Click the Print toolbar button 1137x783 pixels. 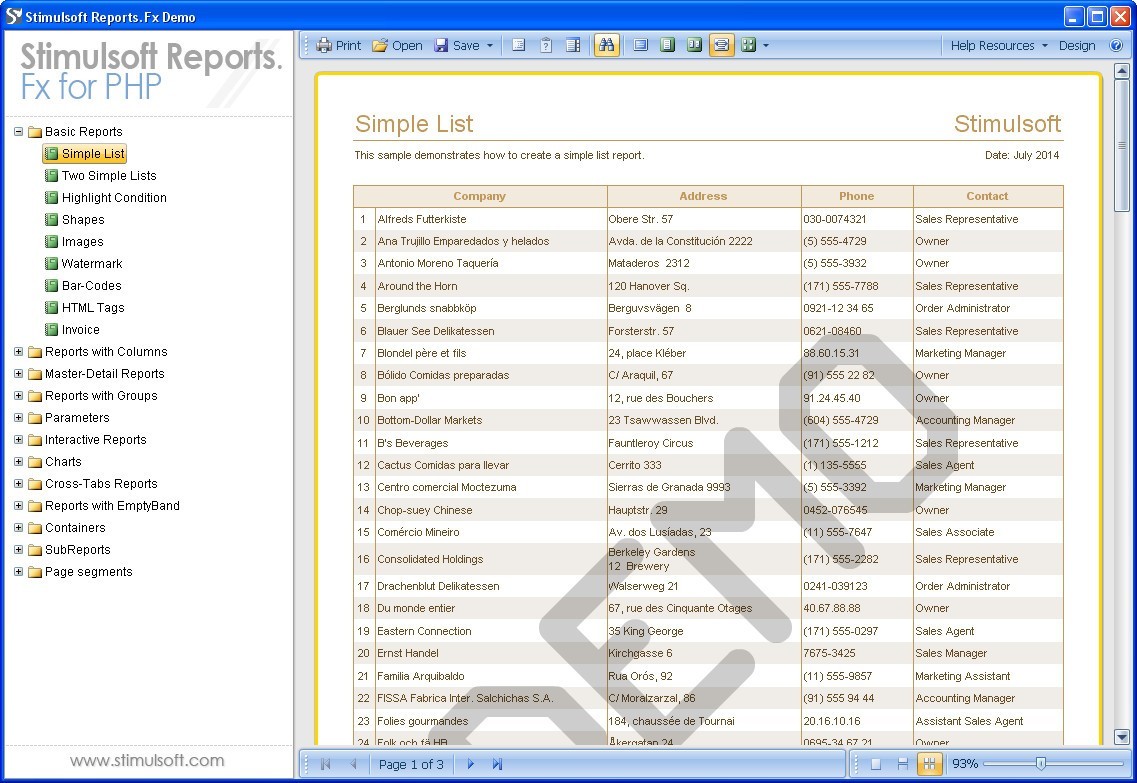339,45
